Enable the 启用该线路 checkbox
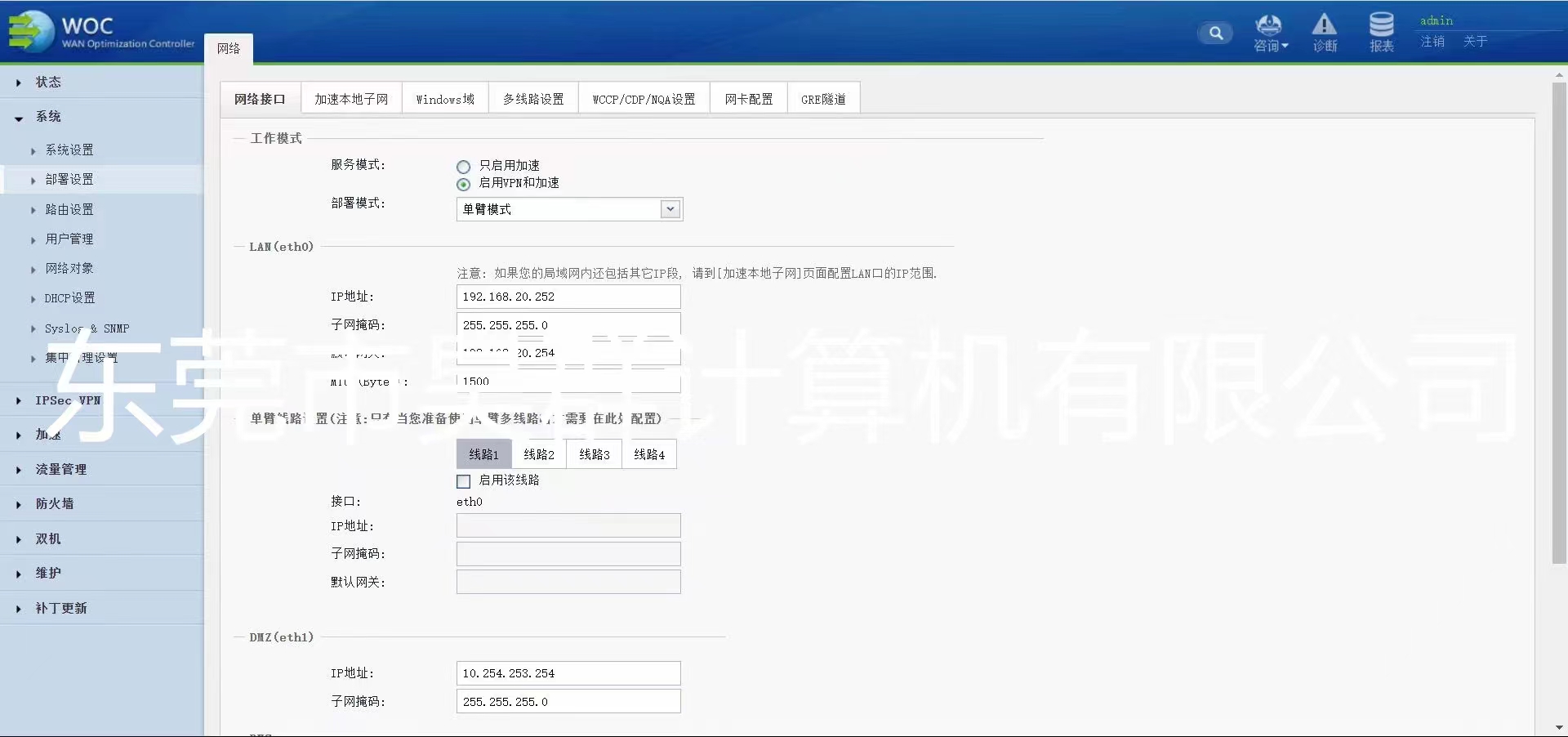 point(464,481)
